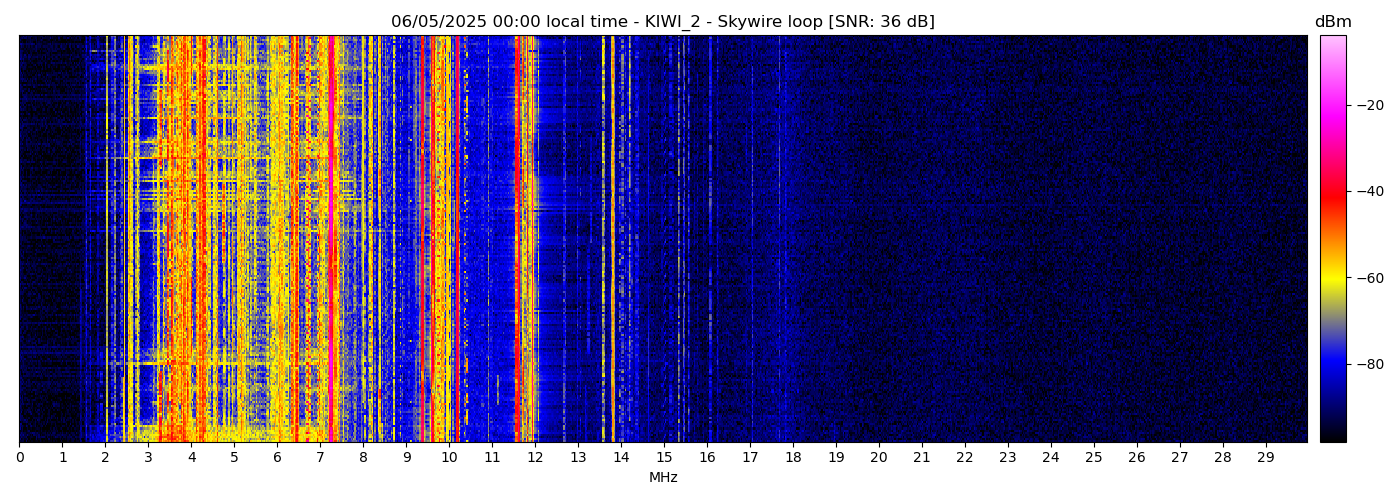Click the yellow signal line near 13.6 MHz
The width and height of the screenshot is (1400, 500).
(604, 240)
